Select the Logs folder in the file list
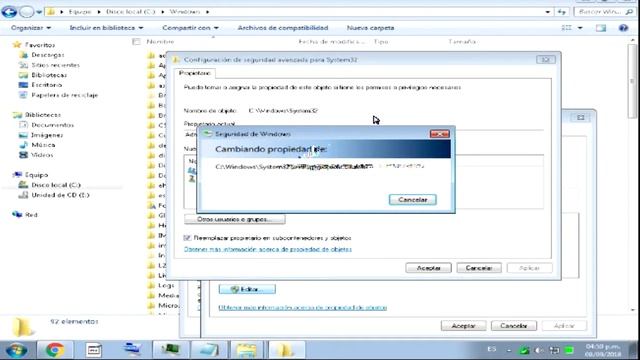640x360 pixels. tap(166, 285)
